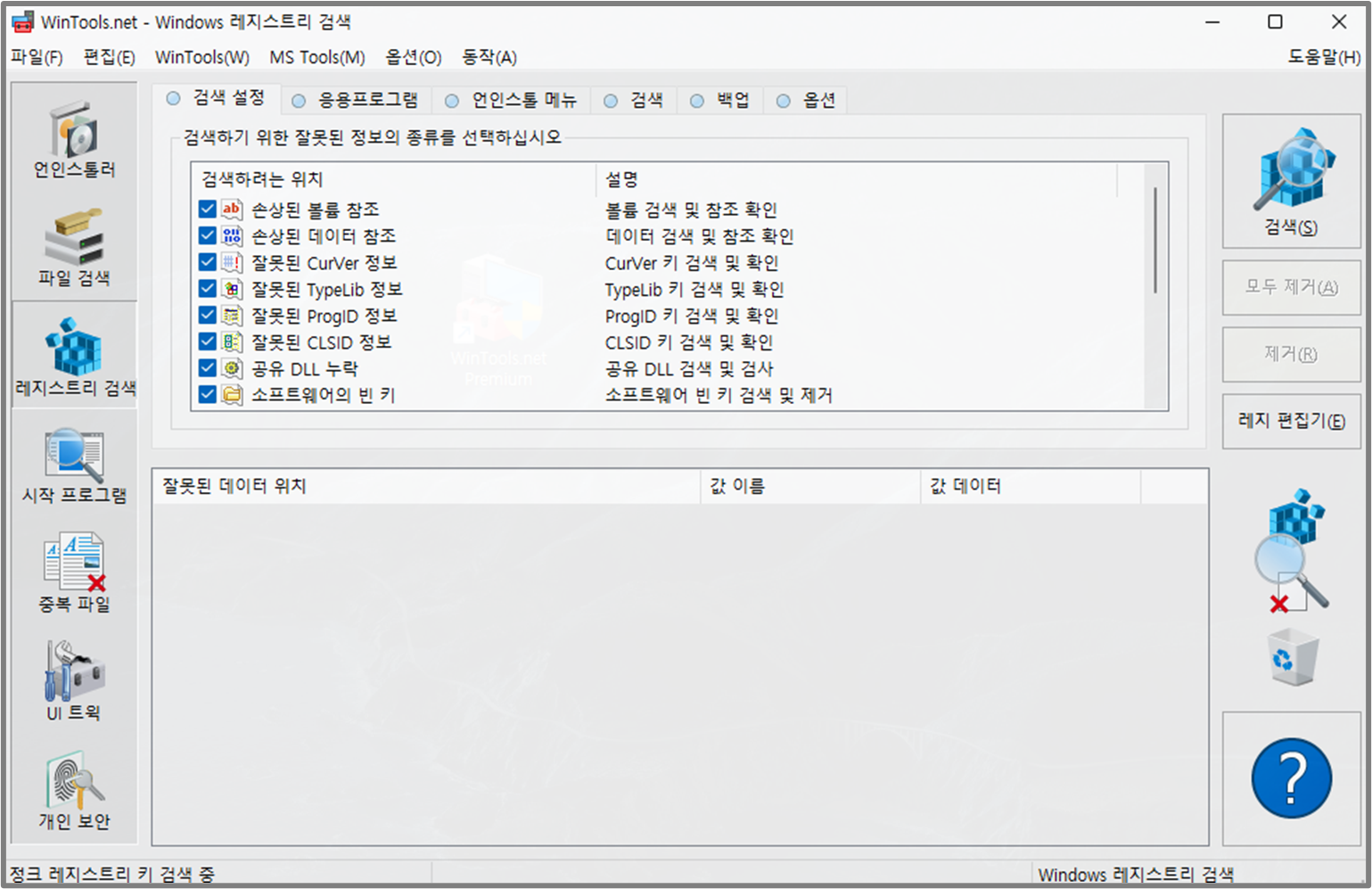The width and height of the screenshot is (1372, 889).
Task: Minimize the WinTools.net window
Action: [1212, 21]
